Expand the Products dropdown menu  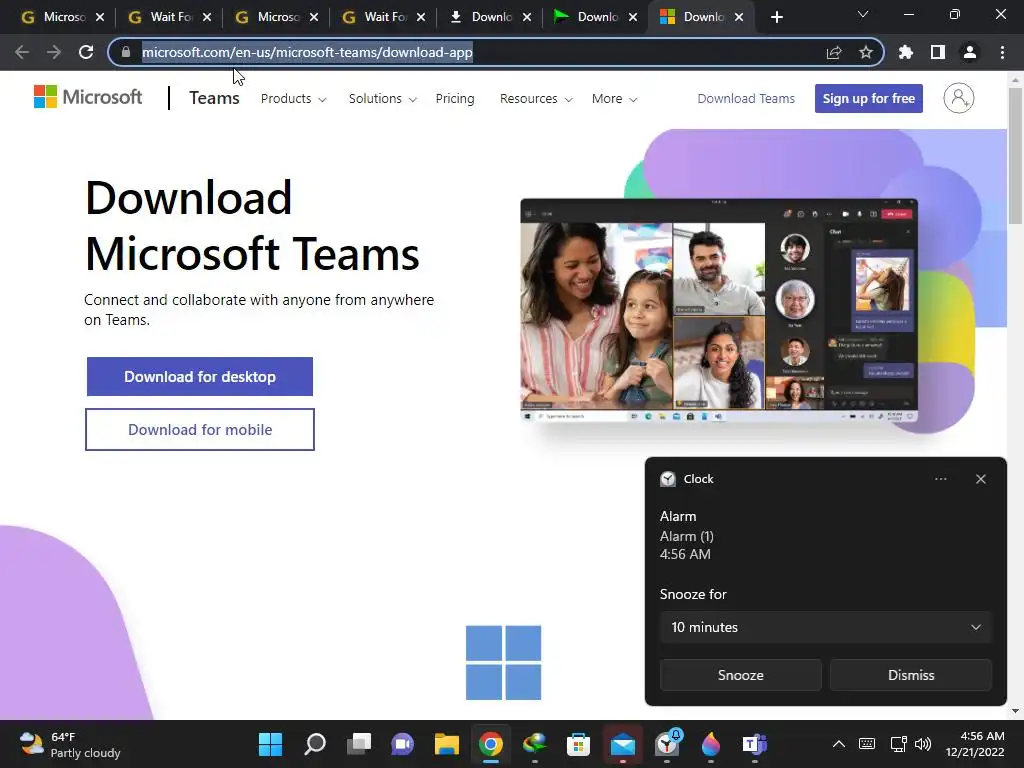click(293, 99)
